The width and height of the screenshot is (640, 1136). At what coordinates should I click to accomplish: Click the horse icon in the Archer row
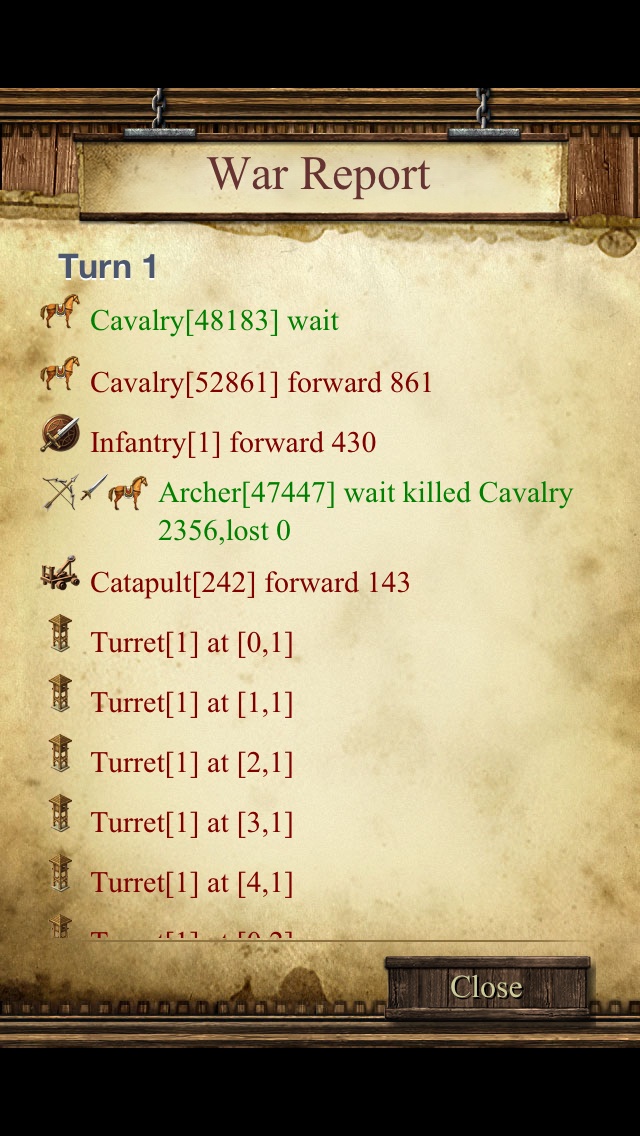(x=128, y=493)
